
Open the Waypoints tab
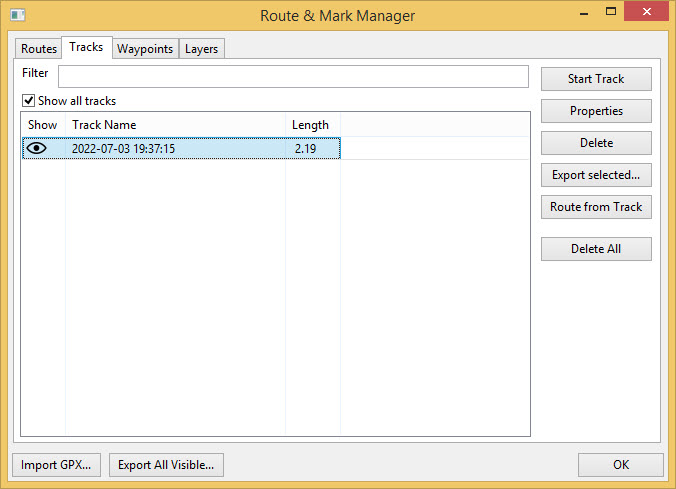pyautogui.click(x=145, y=49)
